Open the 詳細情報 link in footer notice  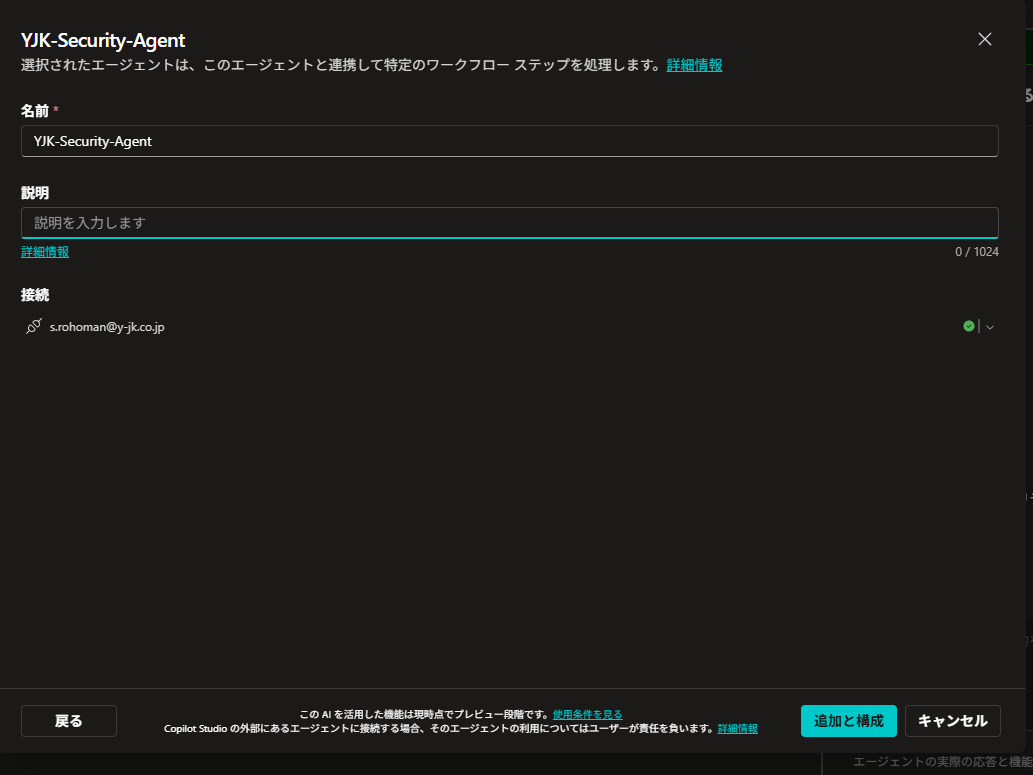click(737, 729)
